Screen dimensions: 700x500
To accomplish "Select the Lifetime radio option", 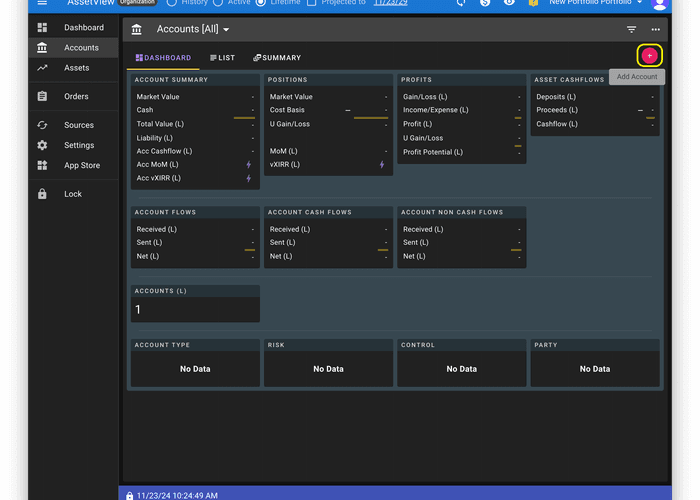I will pyautogui.click(x=262, y=3).
